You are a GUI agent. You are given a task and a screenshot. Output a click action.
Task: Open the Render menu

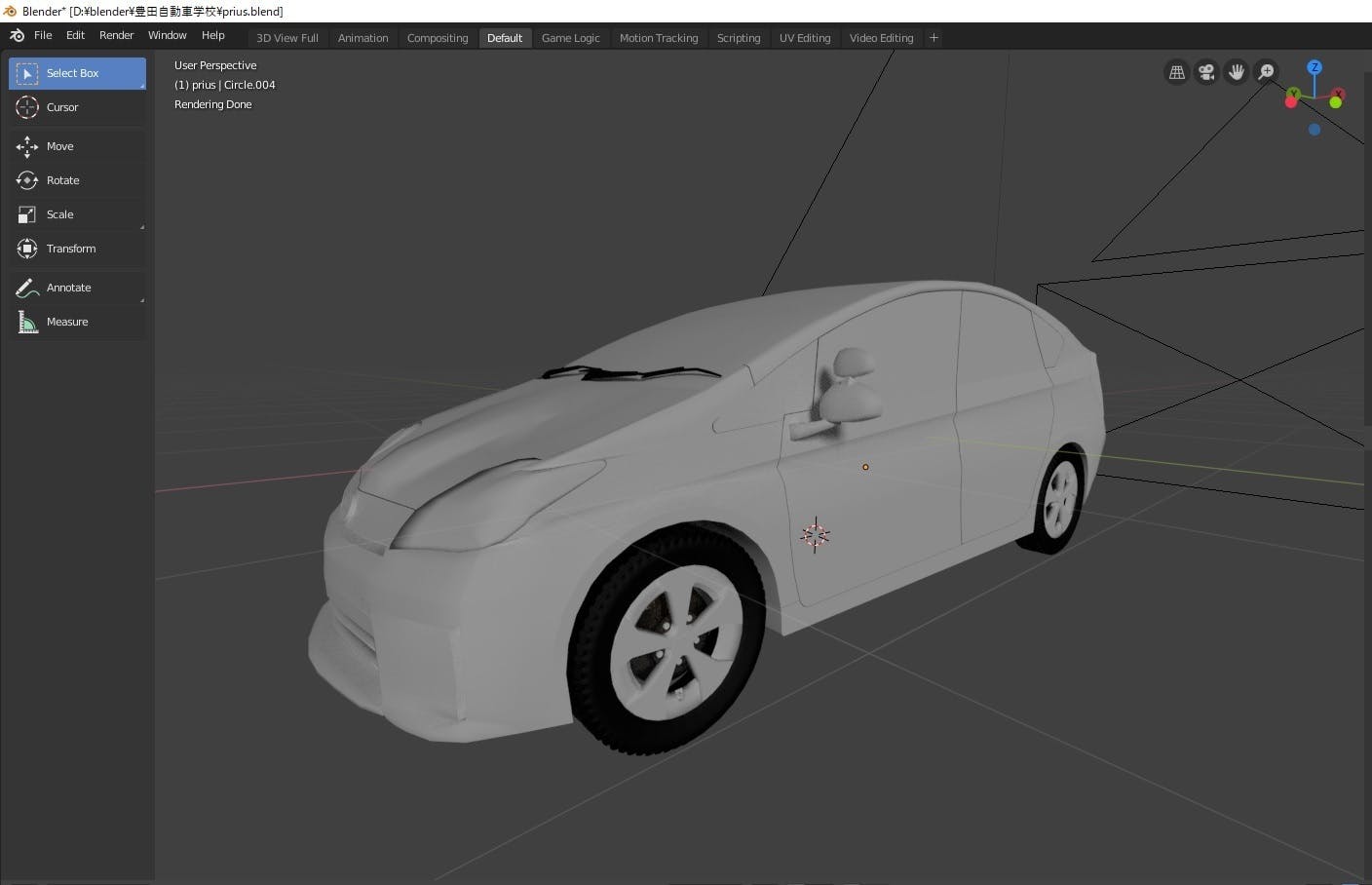pos(116,35)
